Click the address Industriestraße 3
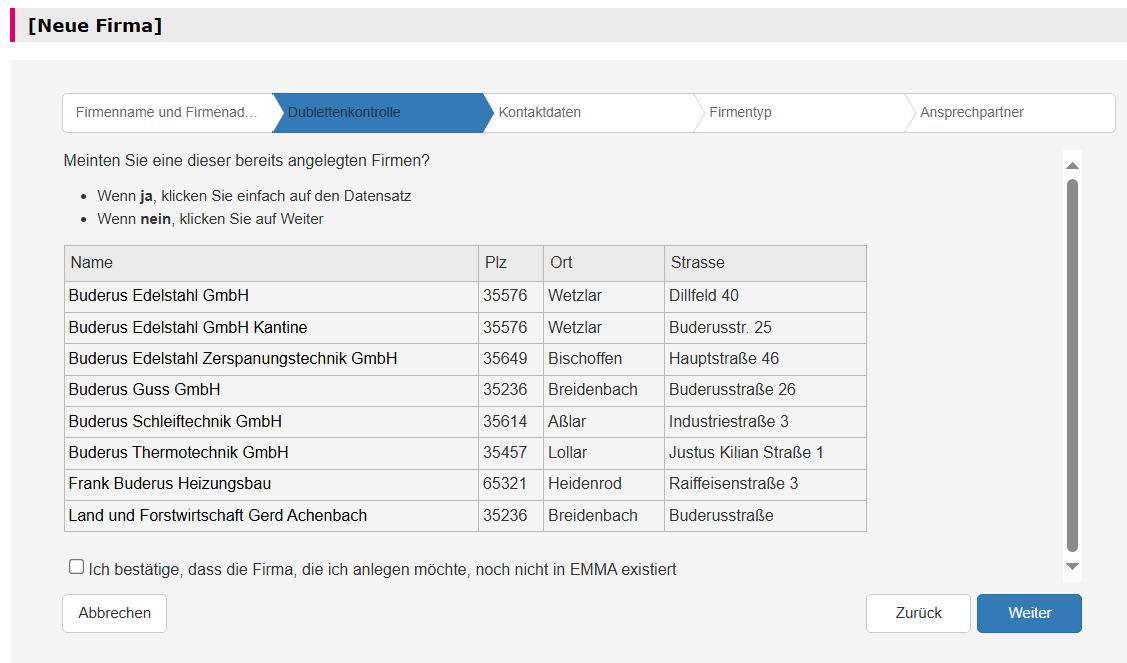1127x663 pixels. pyautogui.click(x=729, y=421)
